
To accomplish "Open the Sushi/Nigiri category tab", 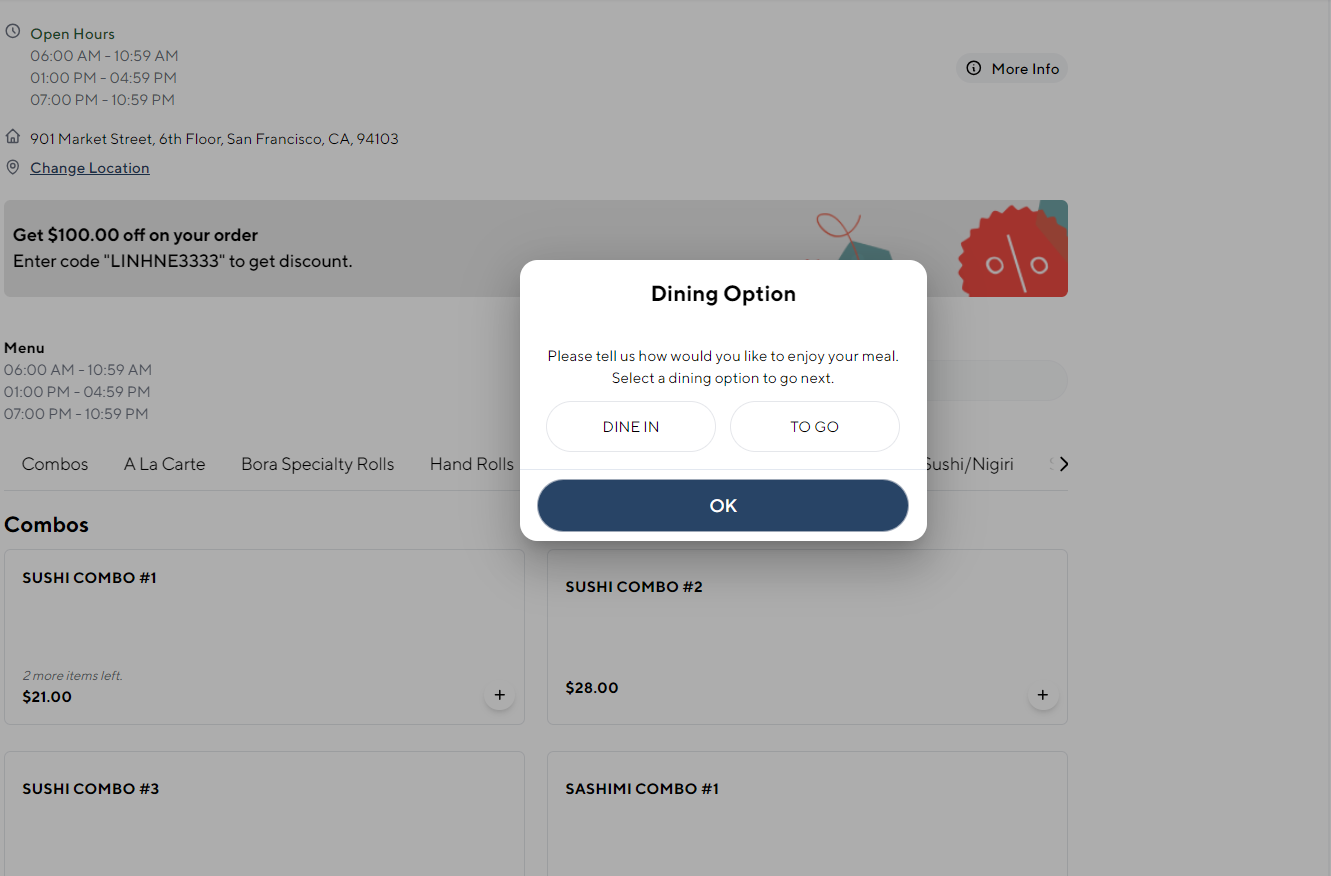I will click(x=968, y=464).
